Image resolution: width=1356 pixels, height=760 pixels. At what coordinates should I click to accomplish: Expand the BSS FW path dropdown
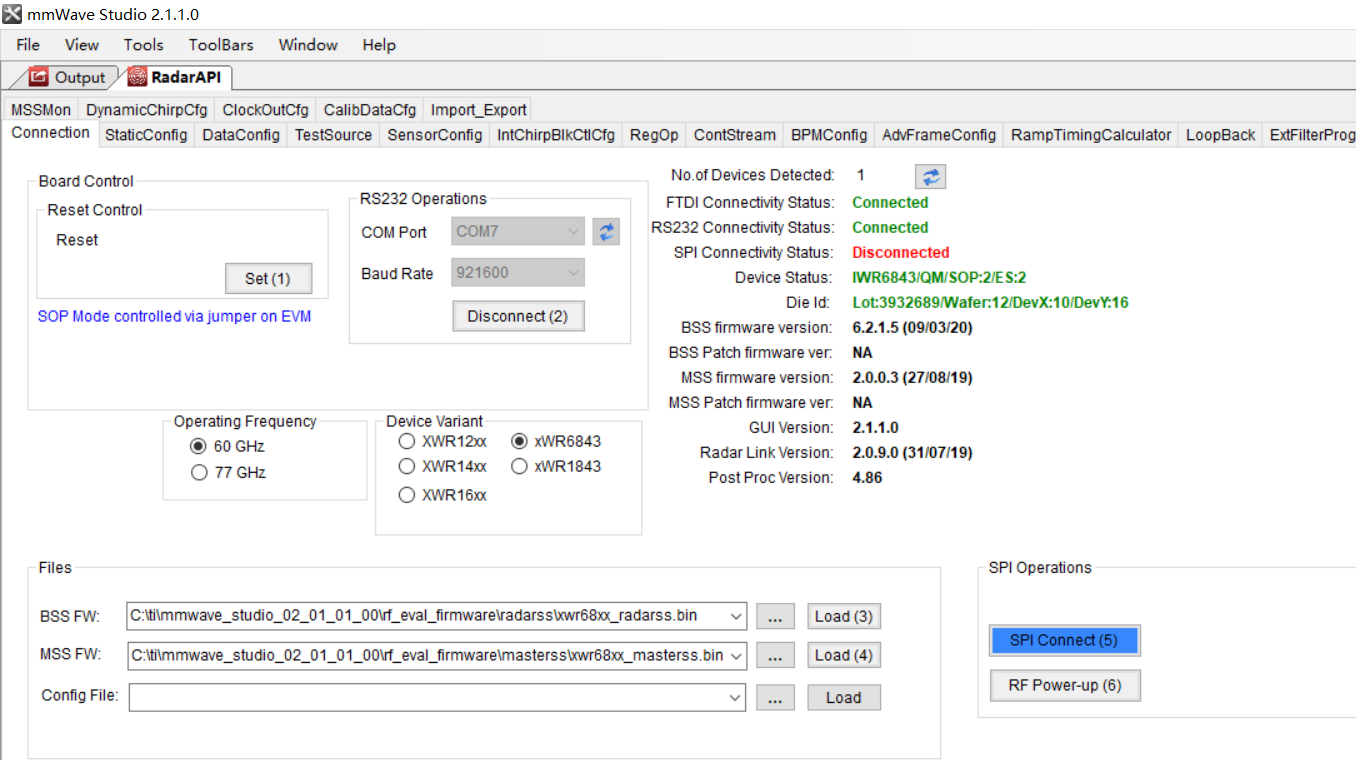click(x=736, y=616)
